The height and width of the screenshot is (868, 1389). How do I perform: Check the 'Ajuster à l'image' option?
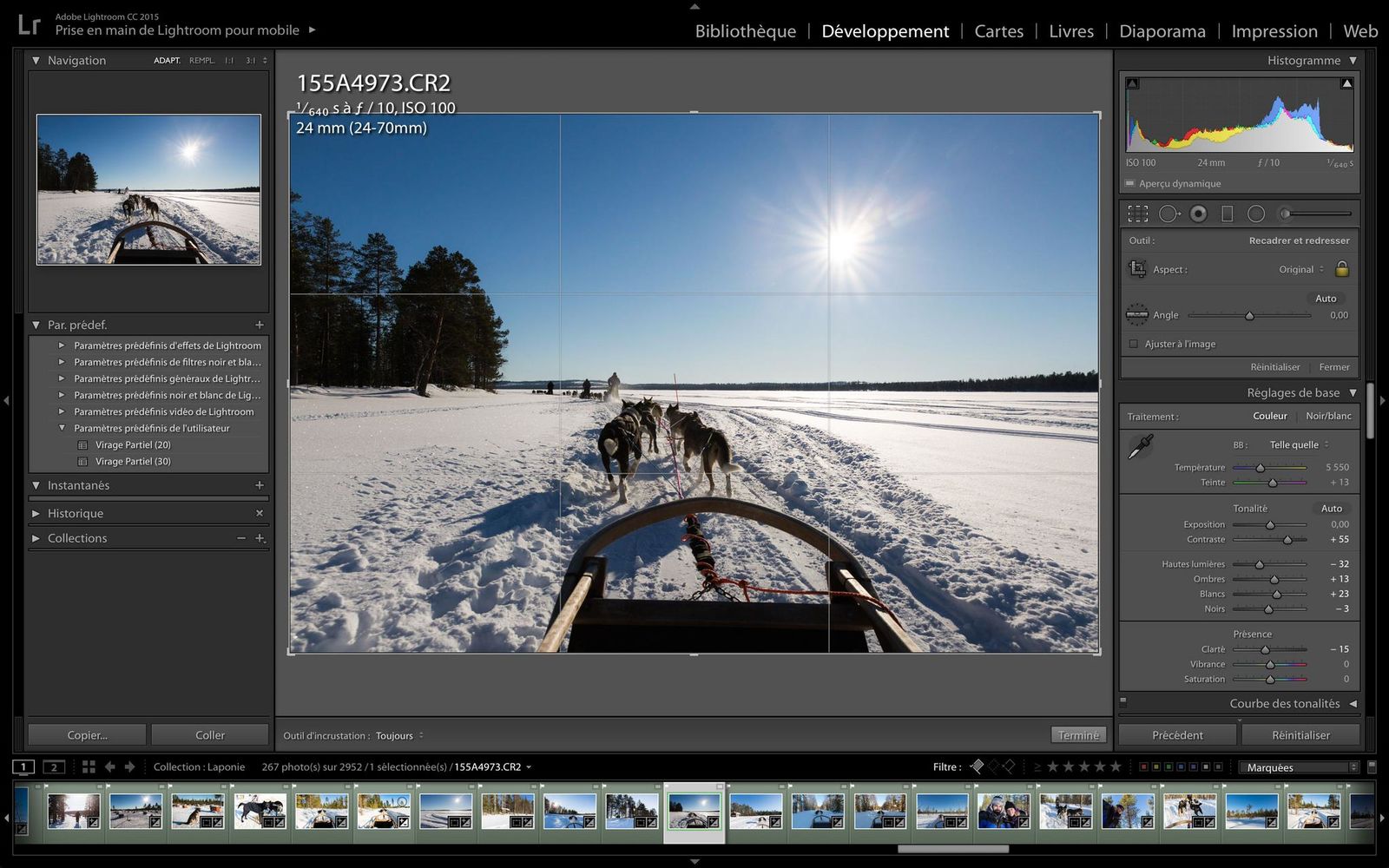[x=1134, y=344]
